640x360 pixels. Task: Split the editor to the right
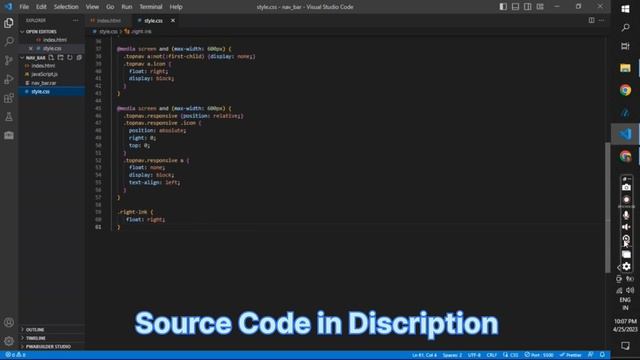[591, 20]
